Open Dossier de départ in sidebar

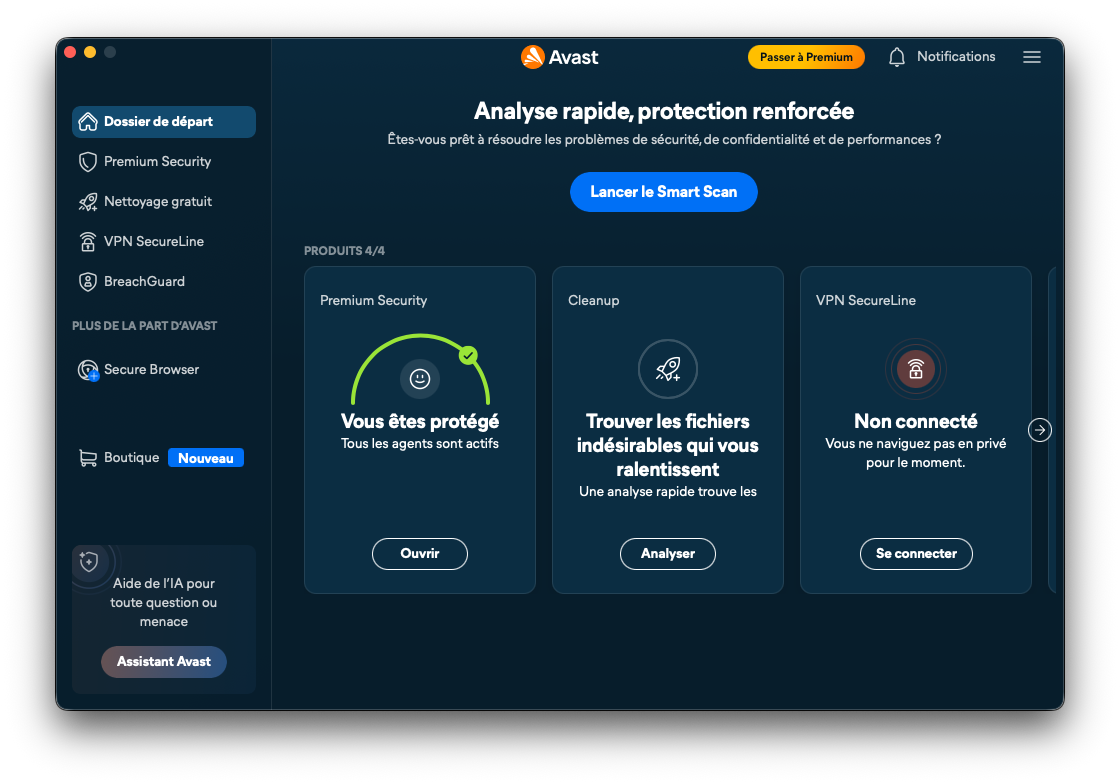click(x=164, y=121)
